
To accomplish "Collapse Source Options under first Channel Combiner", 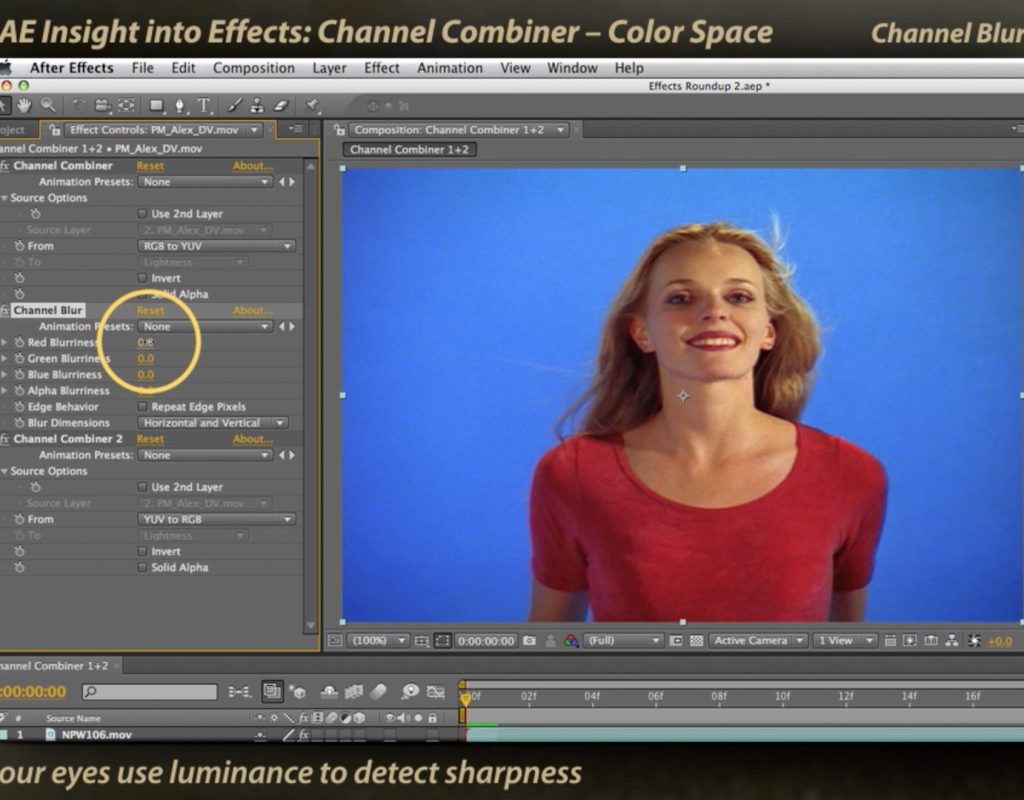I will (5, 198).
